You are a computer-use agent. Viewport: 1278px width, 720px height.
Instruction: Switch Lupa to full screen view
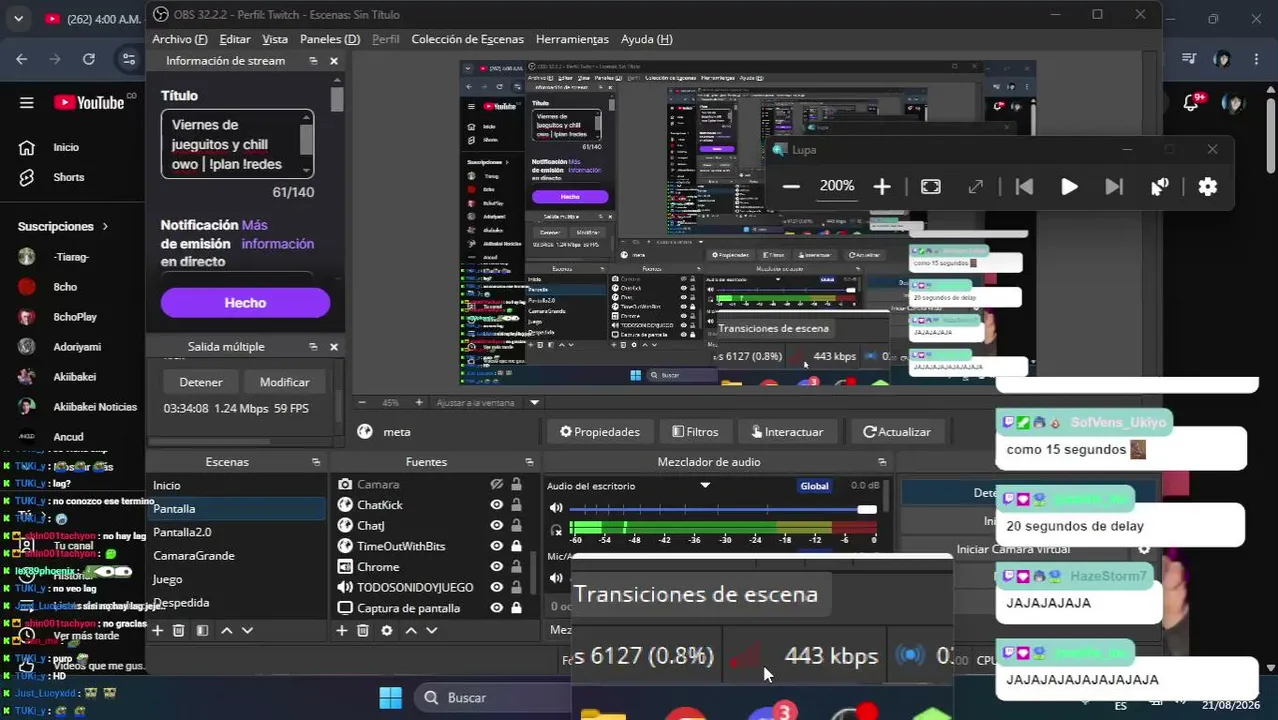[931, 187]
